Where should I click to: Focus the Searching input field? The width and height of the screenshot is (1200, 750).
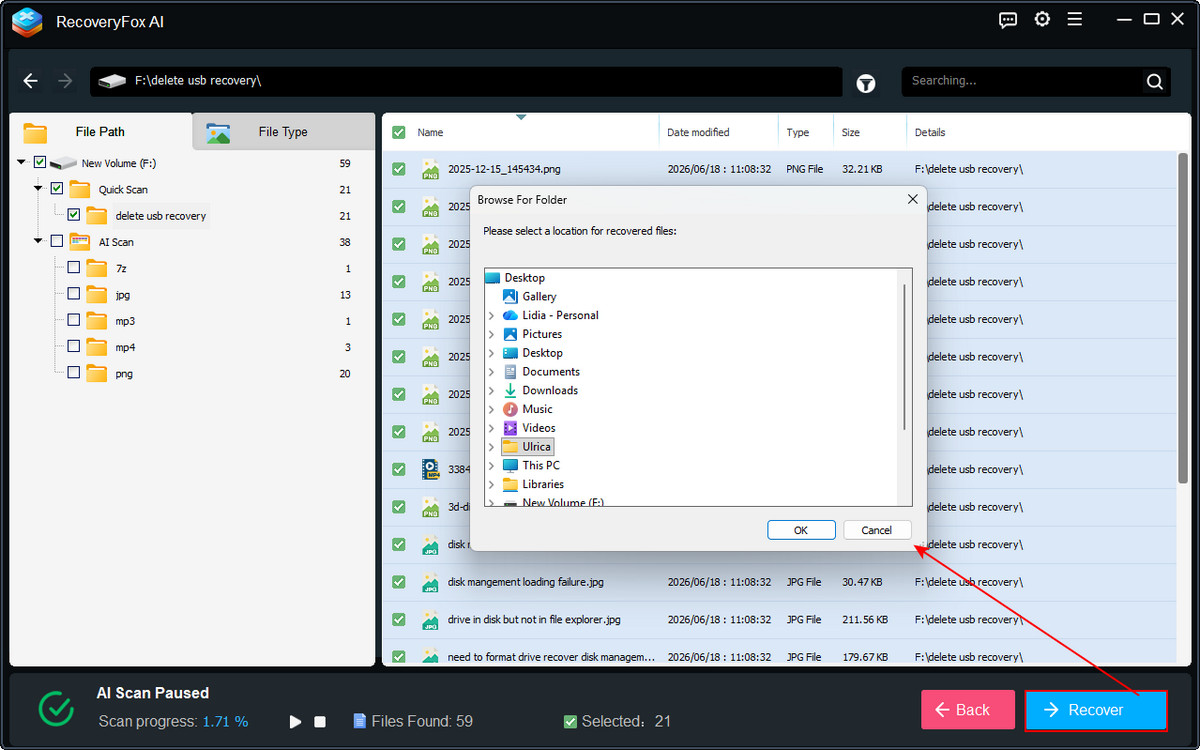coord(1022,81)
